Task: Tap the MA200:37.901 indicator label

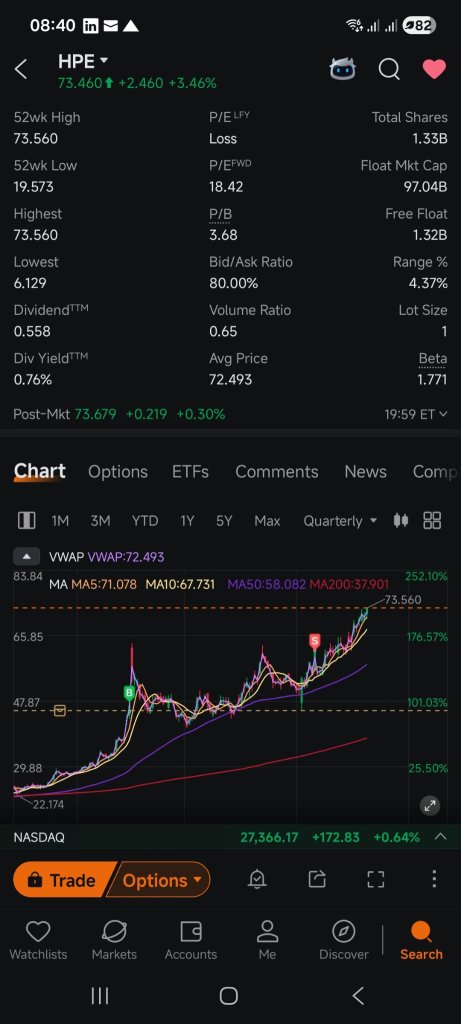Action: click(349, 584)
